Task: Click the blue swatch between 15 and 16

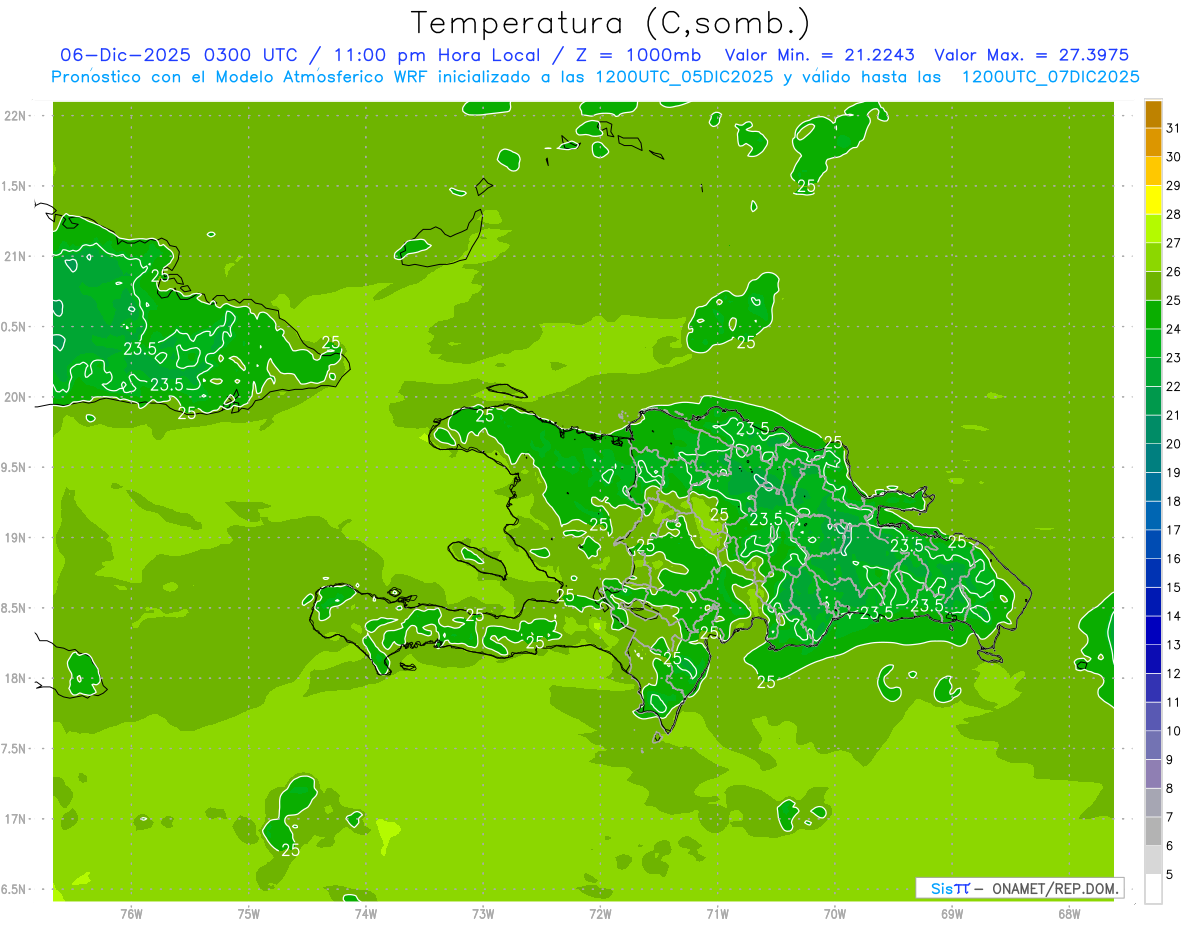Action: [x=1153, y=573]
